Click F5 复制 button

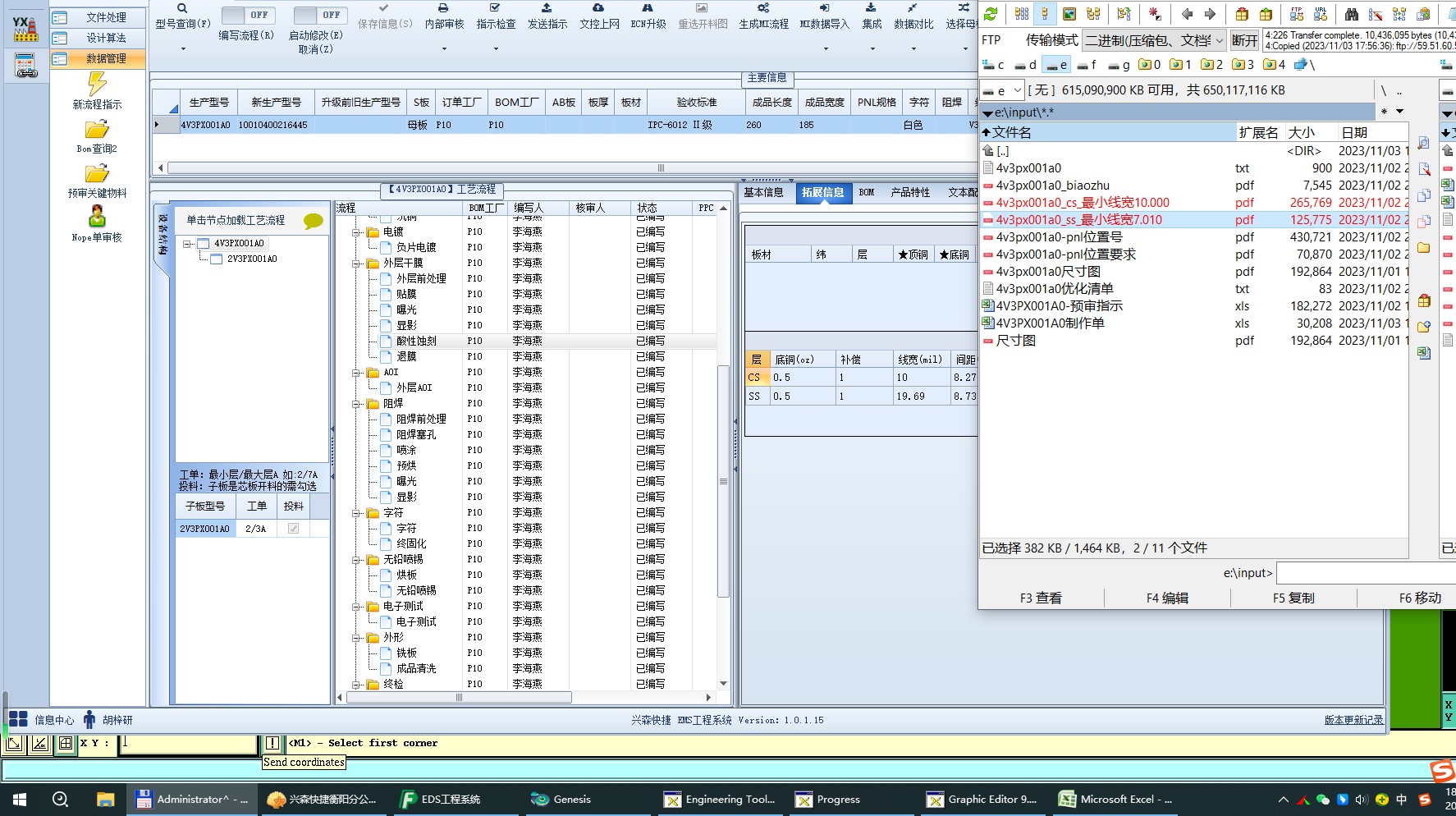tap(1293, 598)
